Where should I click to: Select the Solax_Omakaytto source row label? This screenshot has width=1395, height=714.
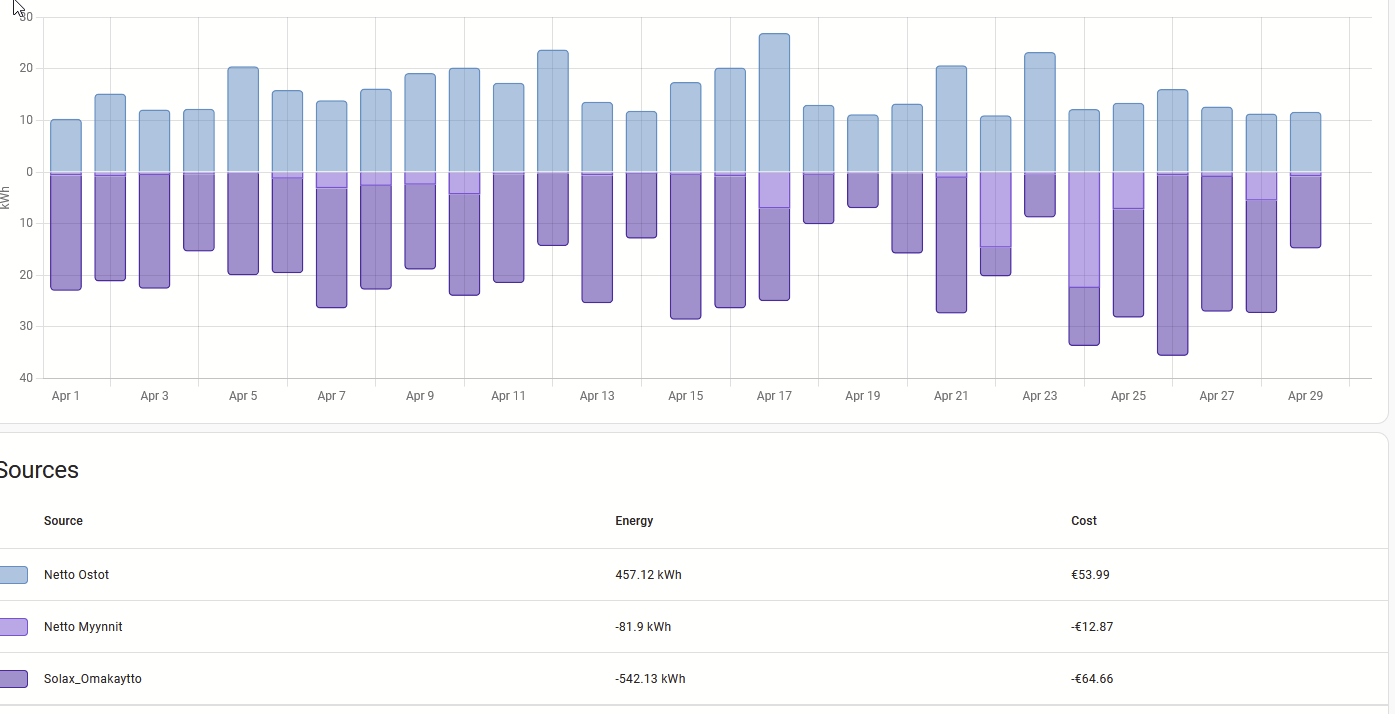pos(92,679)
